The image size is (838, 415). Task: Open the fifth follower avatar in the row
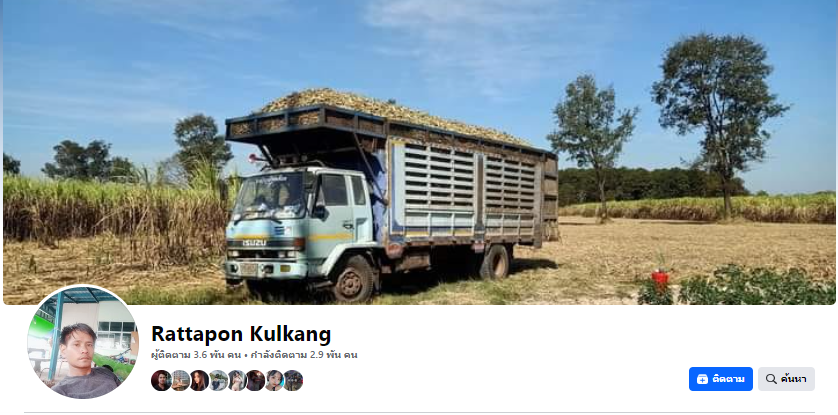point(236,381)
